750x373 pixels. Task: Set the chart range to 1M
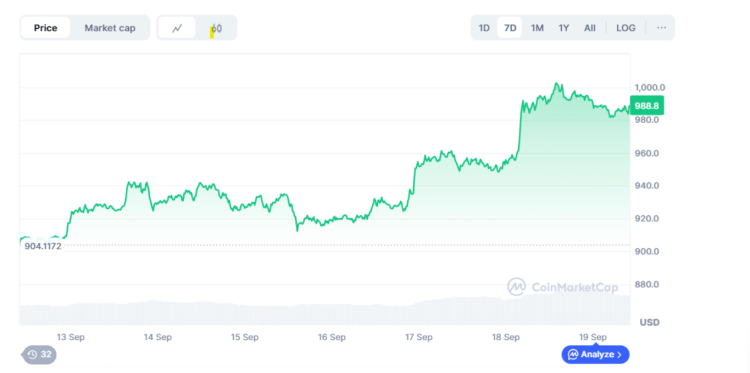coord(537,28)
